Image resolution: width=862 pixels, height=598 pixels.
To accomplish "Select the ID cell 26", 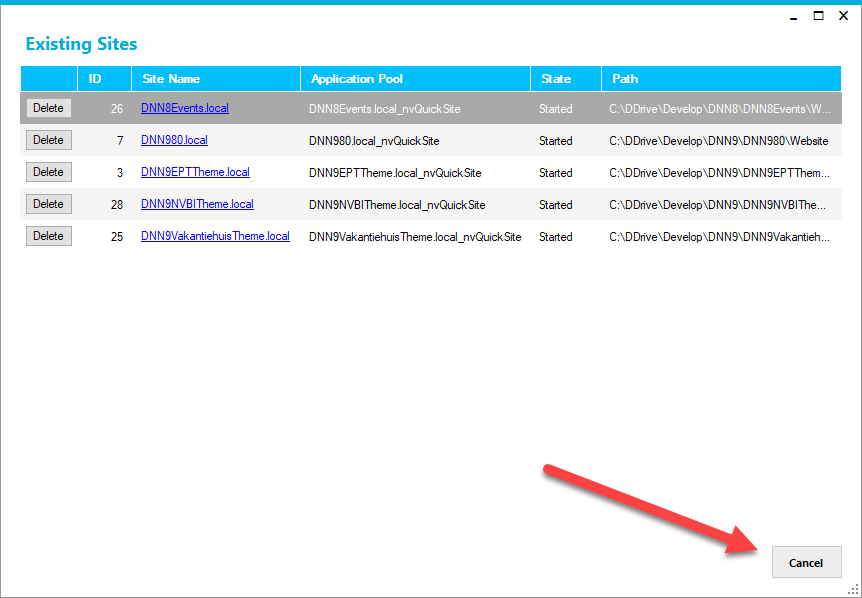I will pyautogui.click(x=104, y=109).
